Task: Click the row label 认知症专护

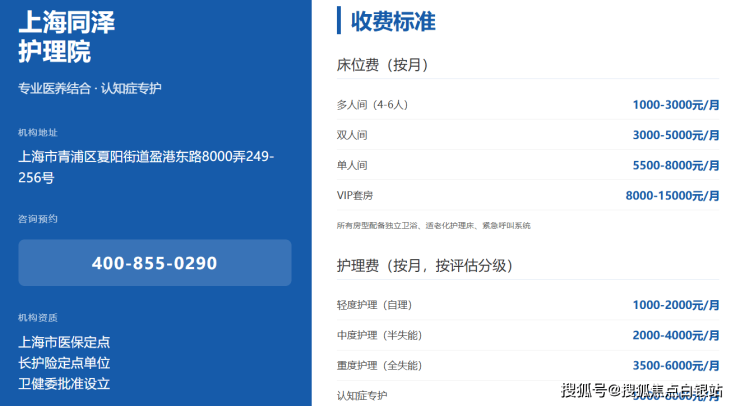Action: [x=362, y=396]
